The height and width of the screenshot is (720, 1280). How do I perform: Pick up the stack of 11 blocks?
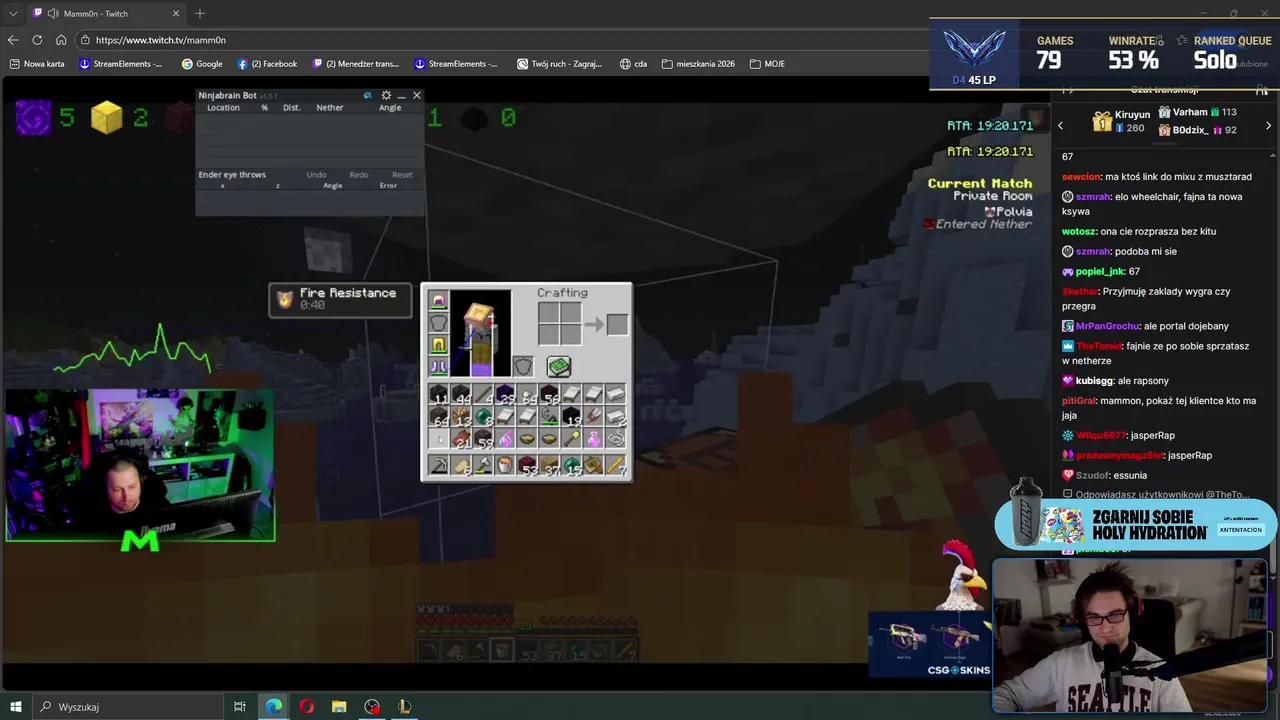point(439,395)
